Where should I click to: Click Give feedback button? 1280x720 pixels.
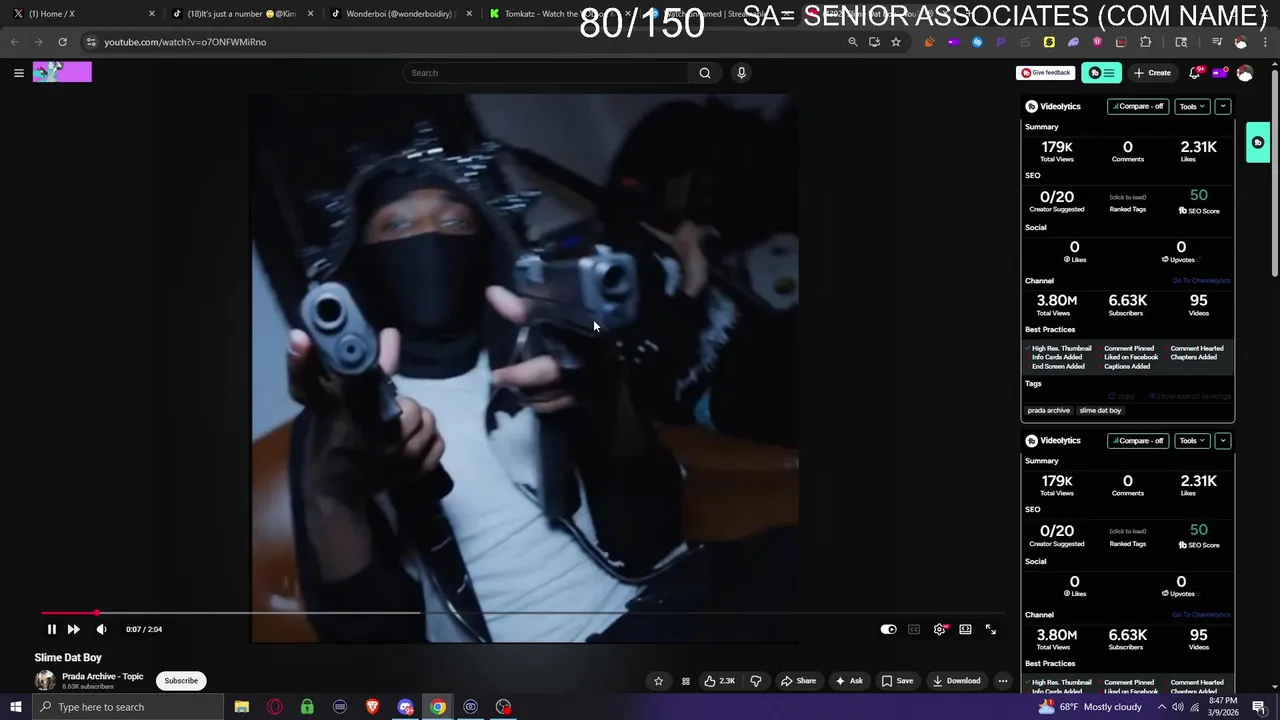click(x=1046, y=73)
